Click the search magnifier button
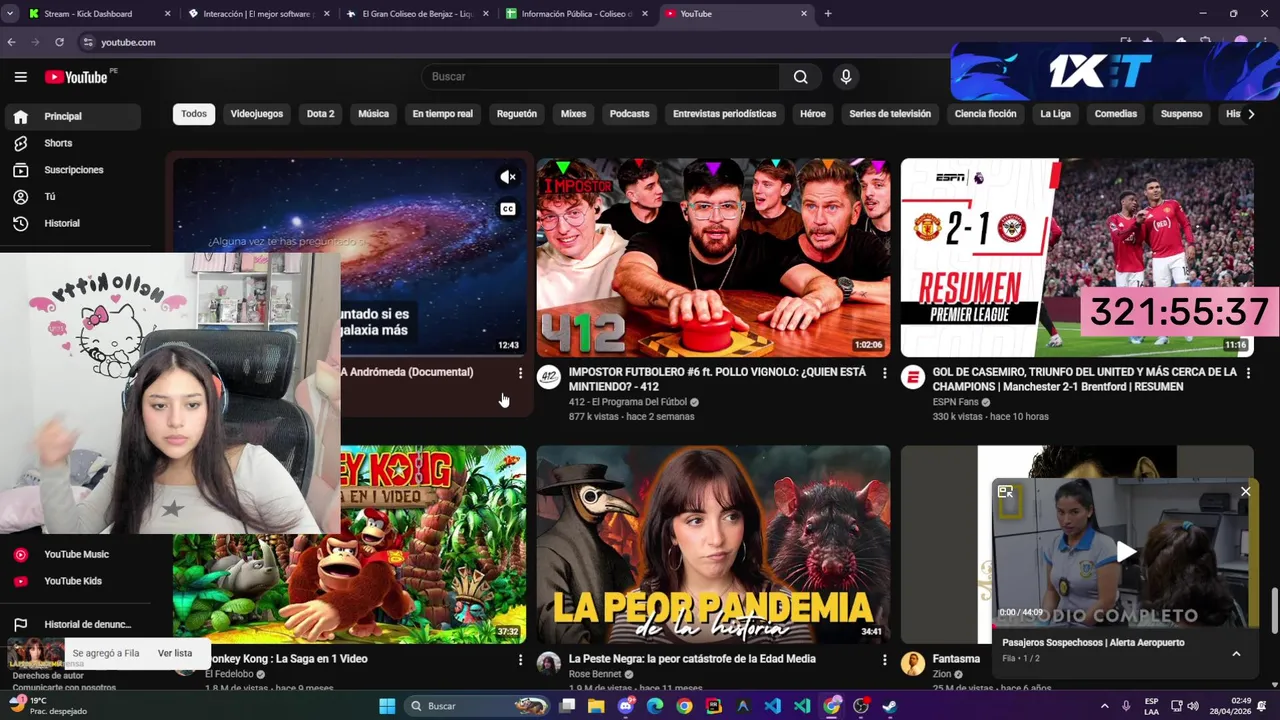Viewport: 1280px width, 720px height. [800, 77]
